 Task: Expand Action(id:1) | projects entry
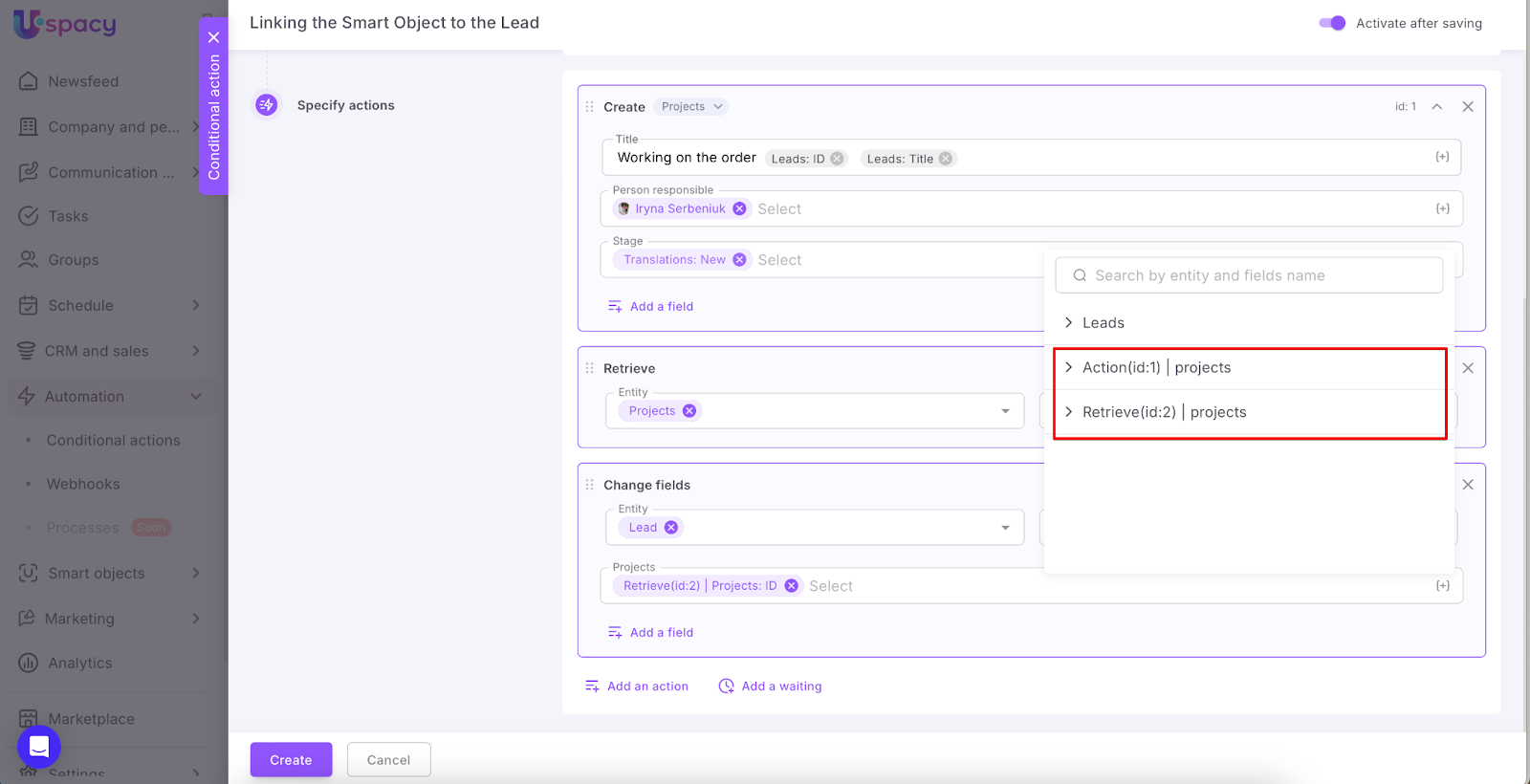click(x=1069, y=368)
